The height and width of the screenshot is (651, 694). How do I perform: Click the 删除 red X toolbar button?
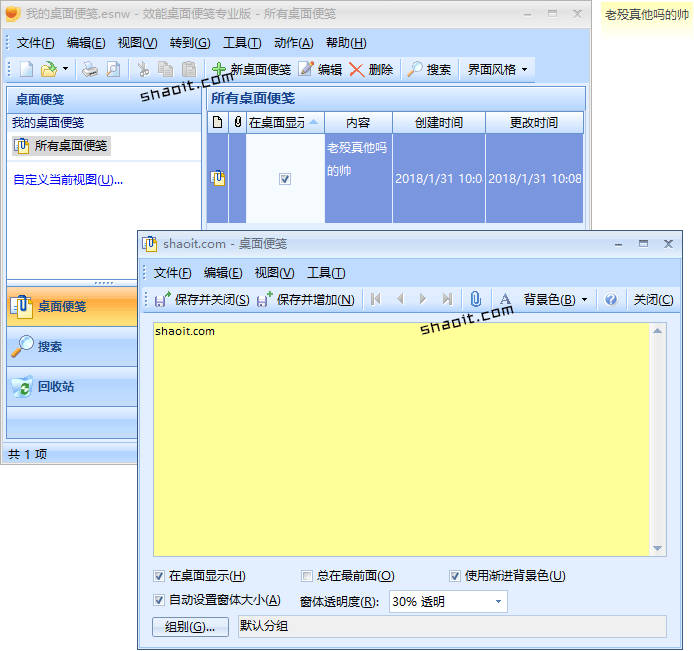tap(371, 69)
